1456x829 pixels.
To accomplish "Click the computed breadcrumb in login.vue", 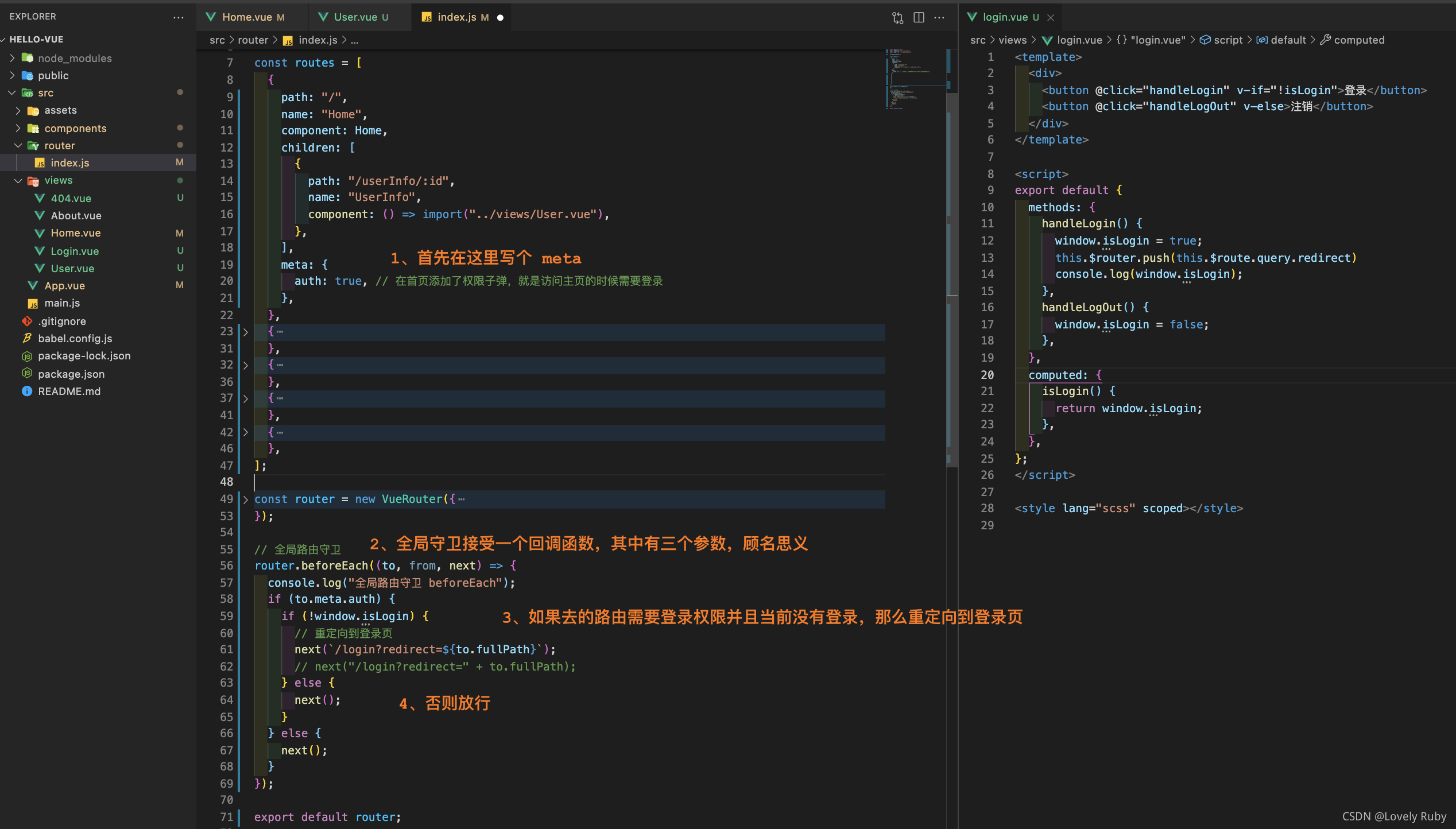I will pos(1358,40).
